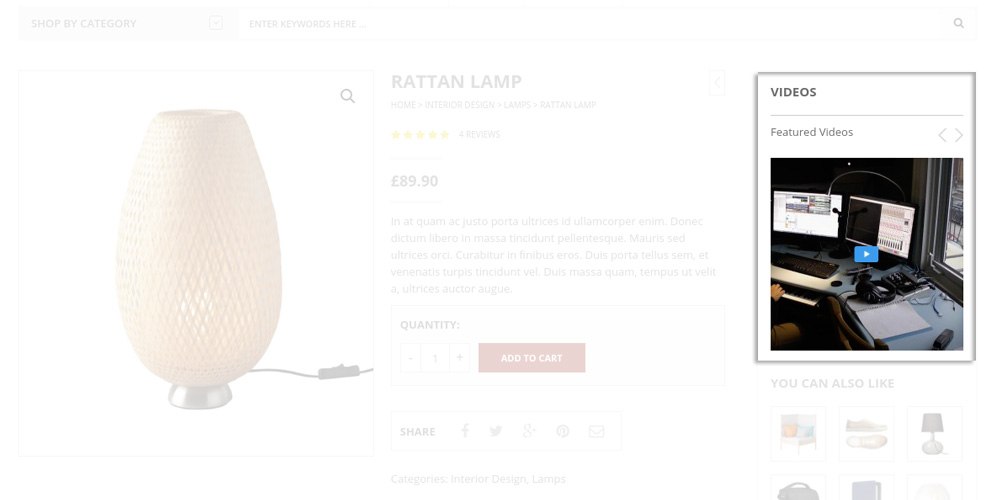Go to previous featured video arrow

(942, 135)
